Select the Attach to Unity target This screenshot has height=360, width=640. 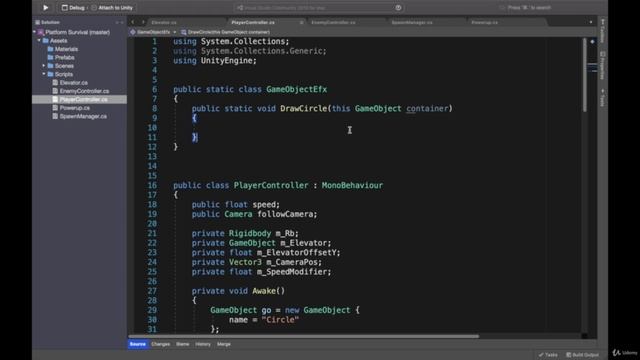click(112, 8)
